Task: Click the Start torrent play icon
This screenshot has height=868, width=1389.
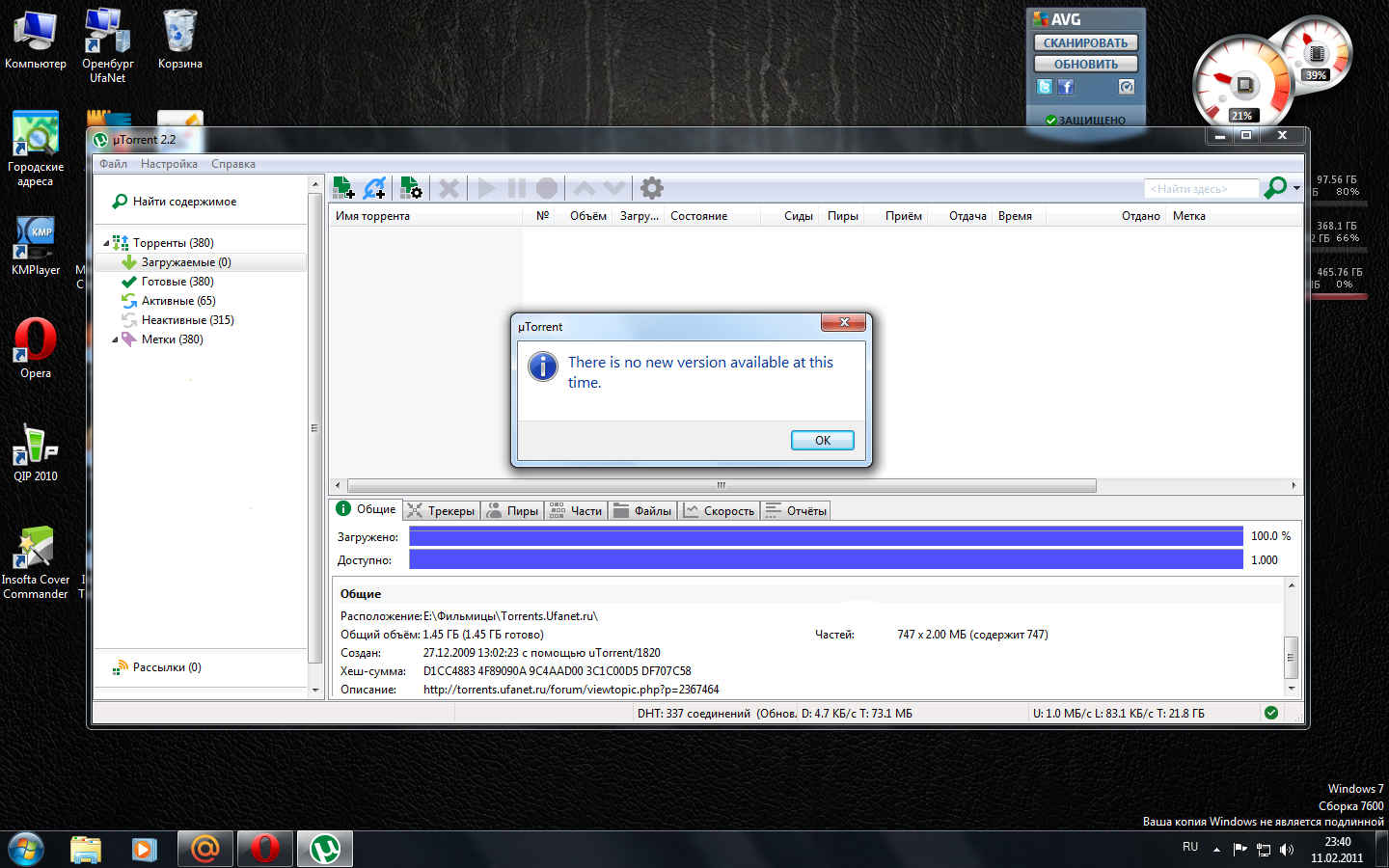Action: (x=486, y=188)
